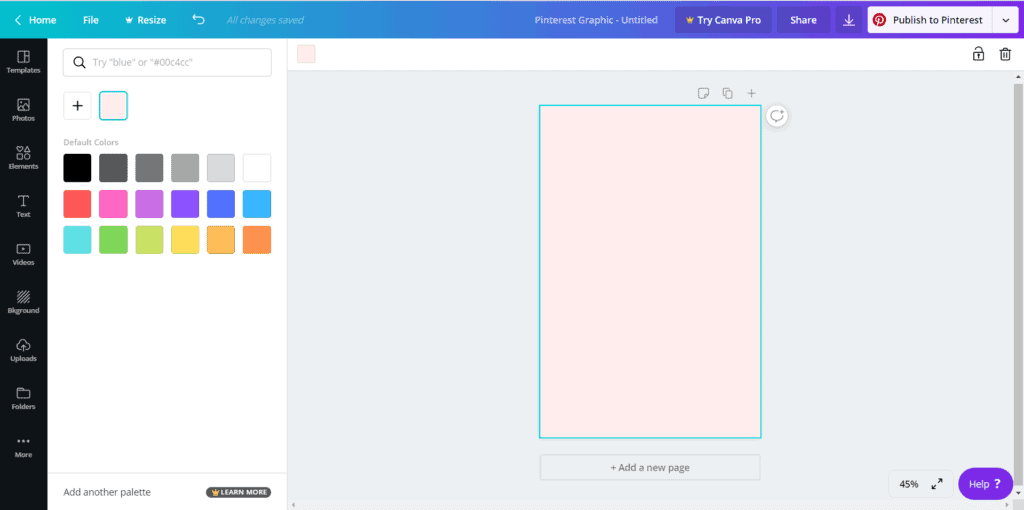Add a new color with plus button
This screenshot has height=510, width=1024.
pos(77,106)
